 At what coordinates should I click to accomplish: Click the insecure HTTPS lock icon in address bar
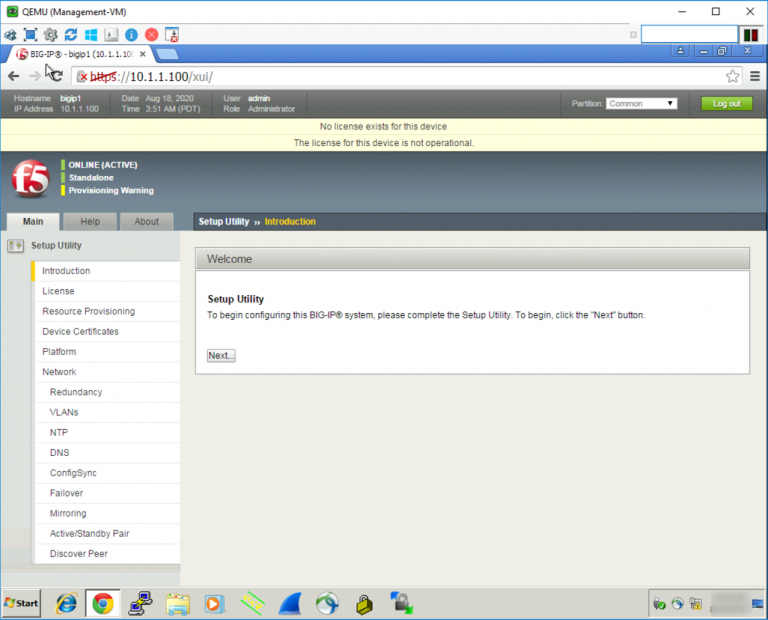coord(82,77)
